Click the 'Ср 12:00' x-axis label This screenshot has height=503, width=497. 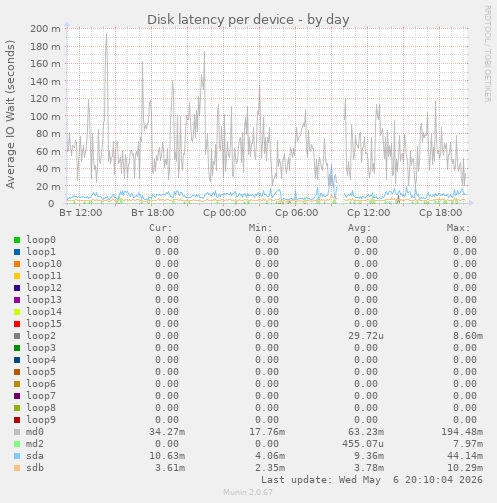point(369,213)
